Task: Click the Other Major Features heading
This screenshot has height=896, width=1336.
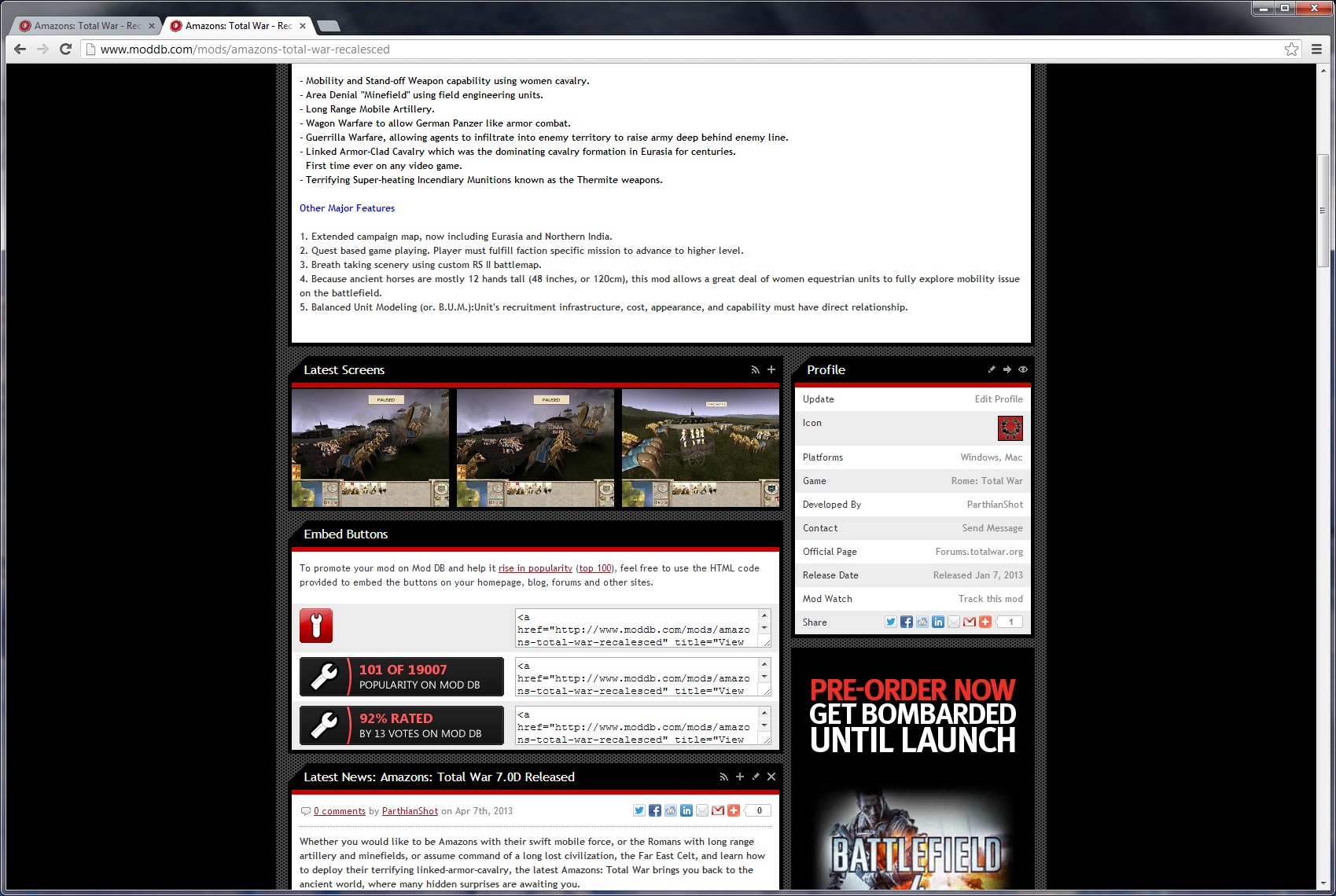Action: (347, 208)
